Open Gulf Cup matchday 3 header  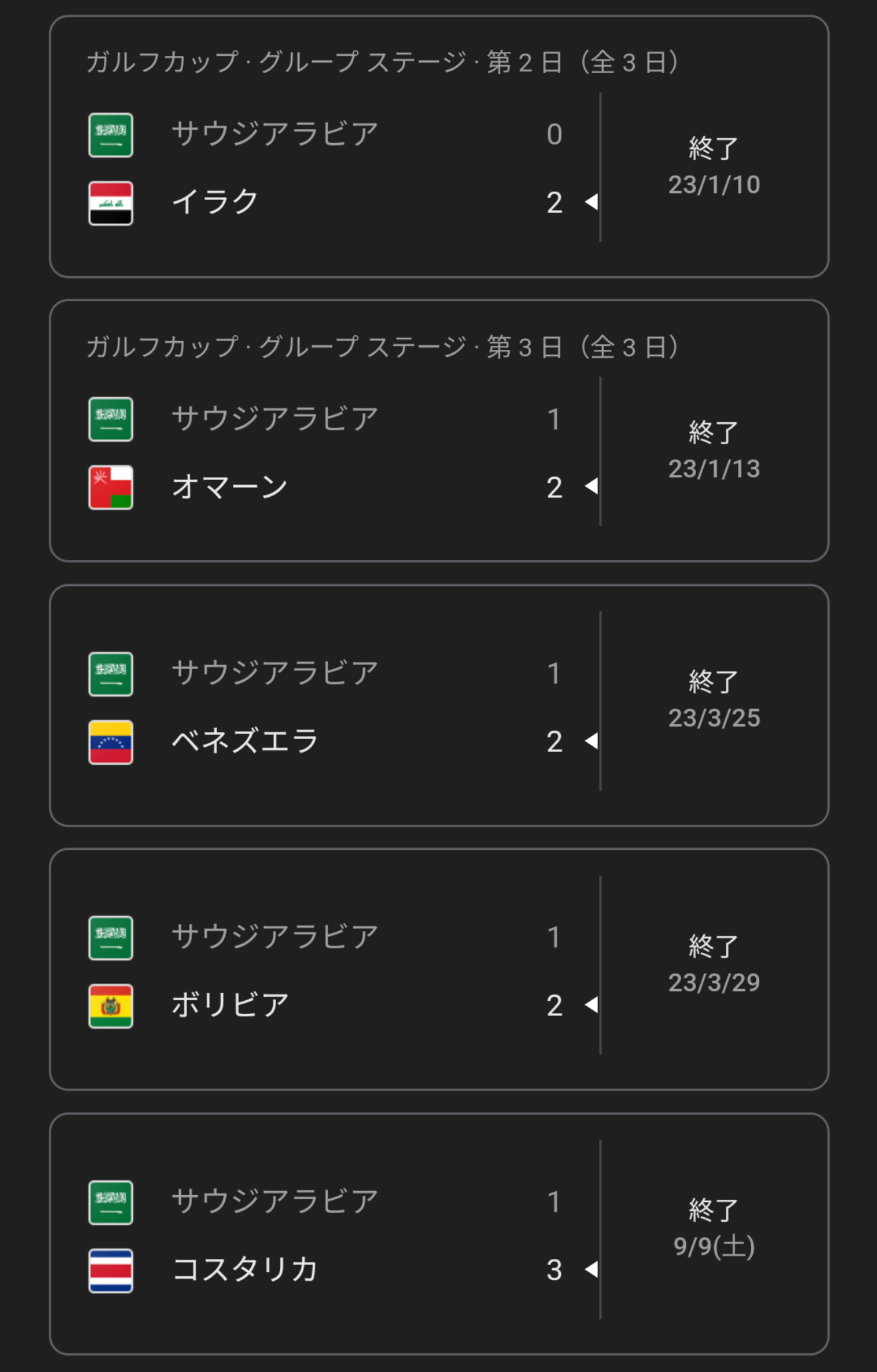[x=383, y=347]
